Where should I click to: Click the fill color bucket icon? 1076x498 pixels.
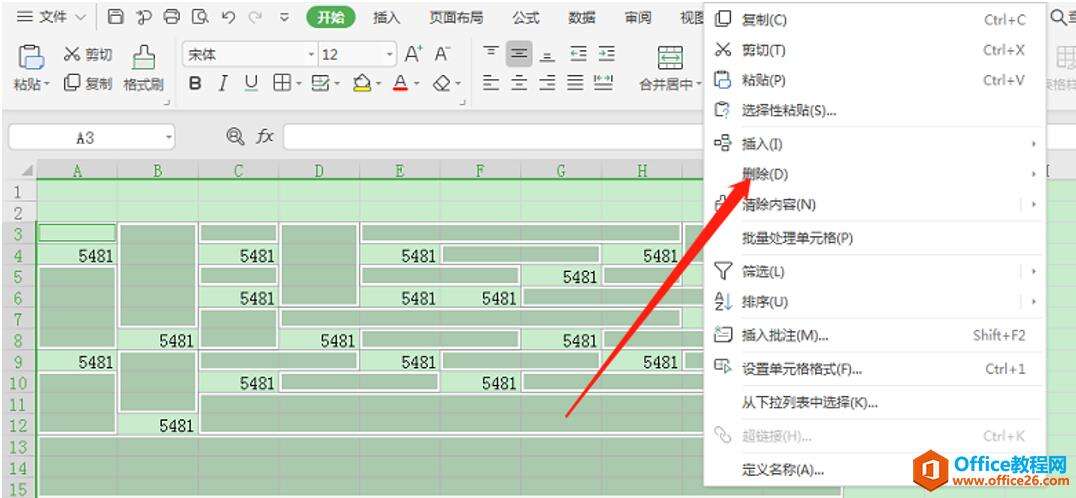click(362, 83)
